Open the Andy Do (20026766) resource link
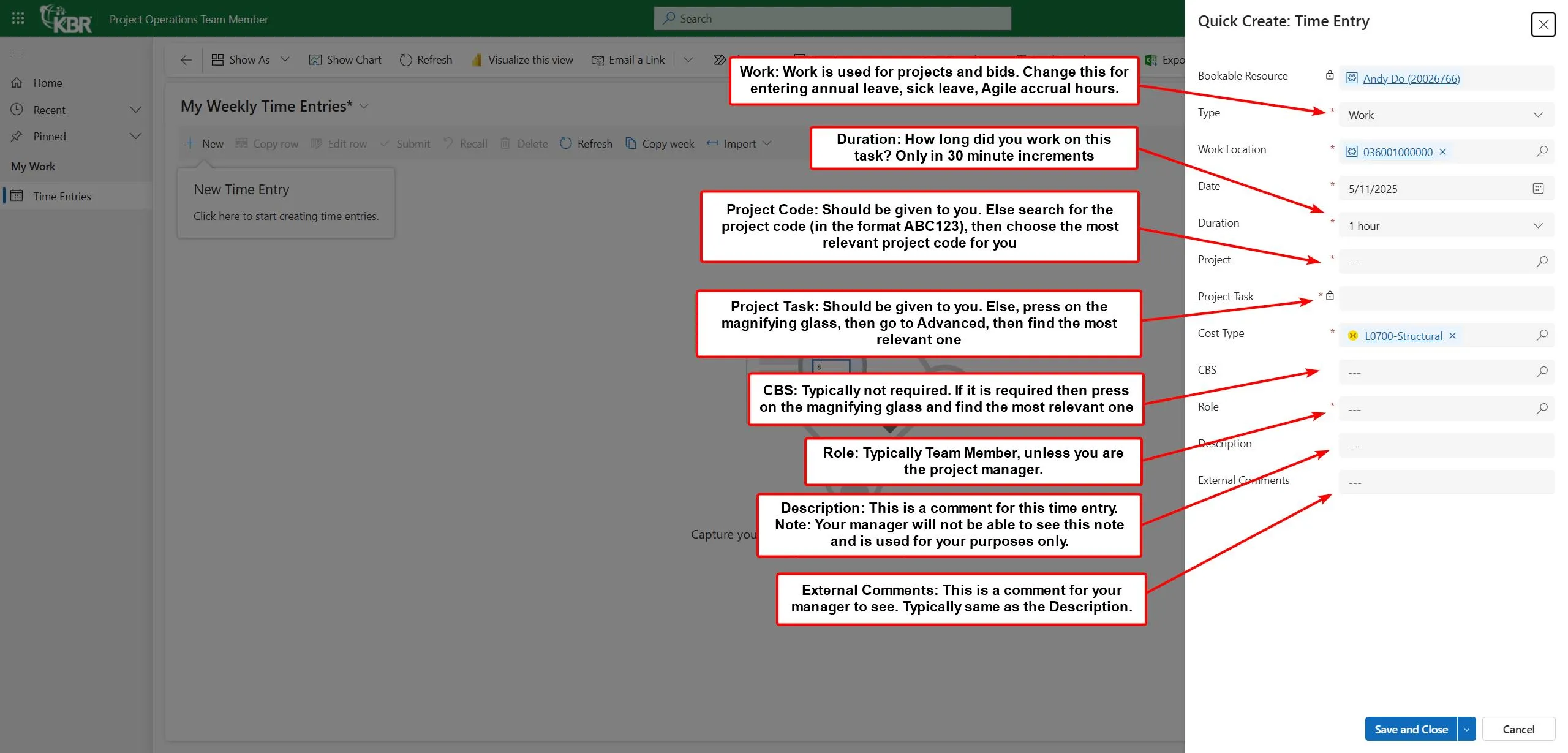 point(1411,78)
